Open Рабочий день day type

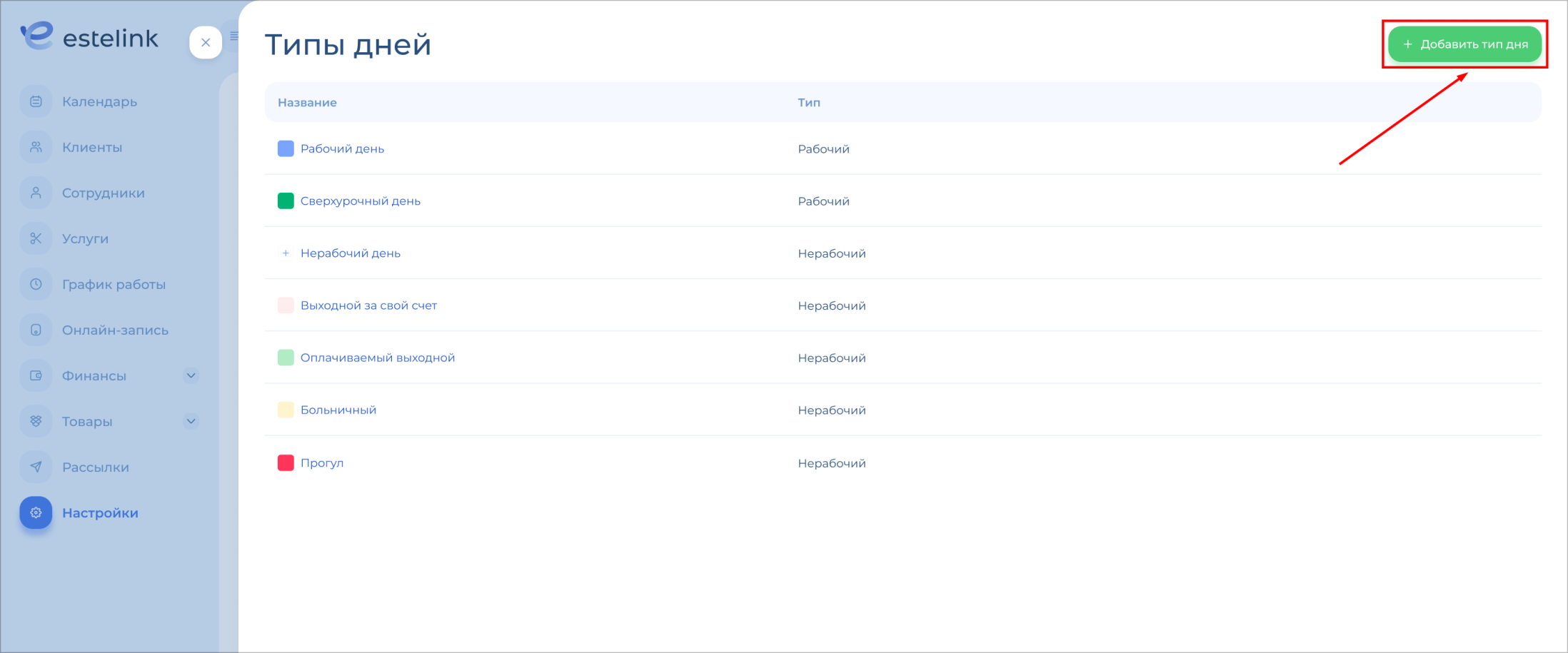pos(342,148)
